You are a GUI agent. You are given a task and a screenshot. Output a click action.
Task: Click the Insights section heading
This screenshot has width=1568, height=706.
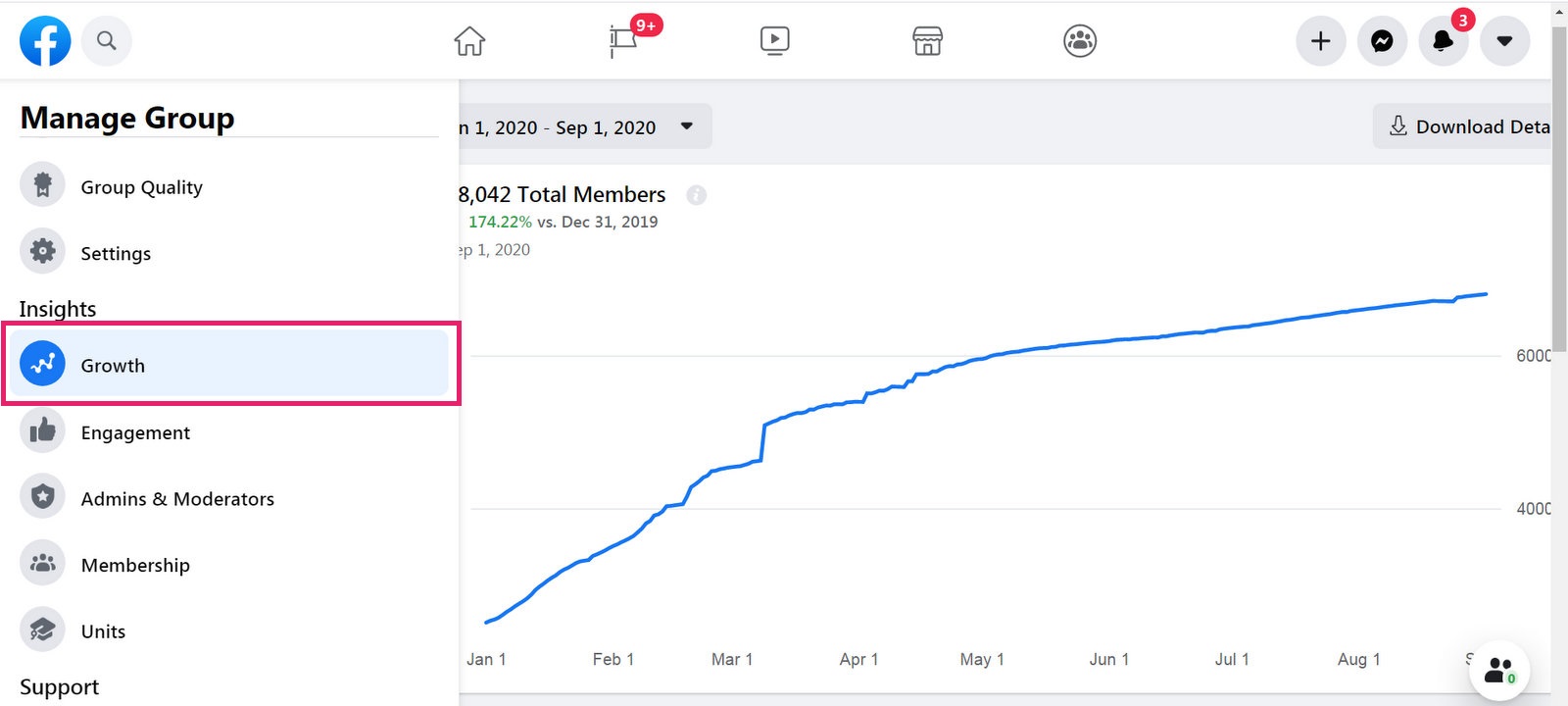(x=58, y=309)
